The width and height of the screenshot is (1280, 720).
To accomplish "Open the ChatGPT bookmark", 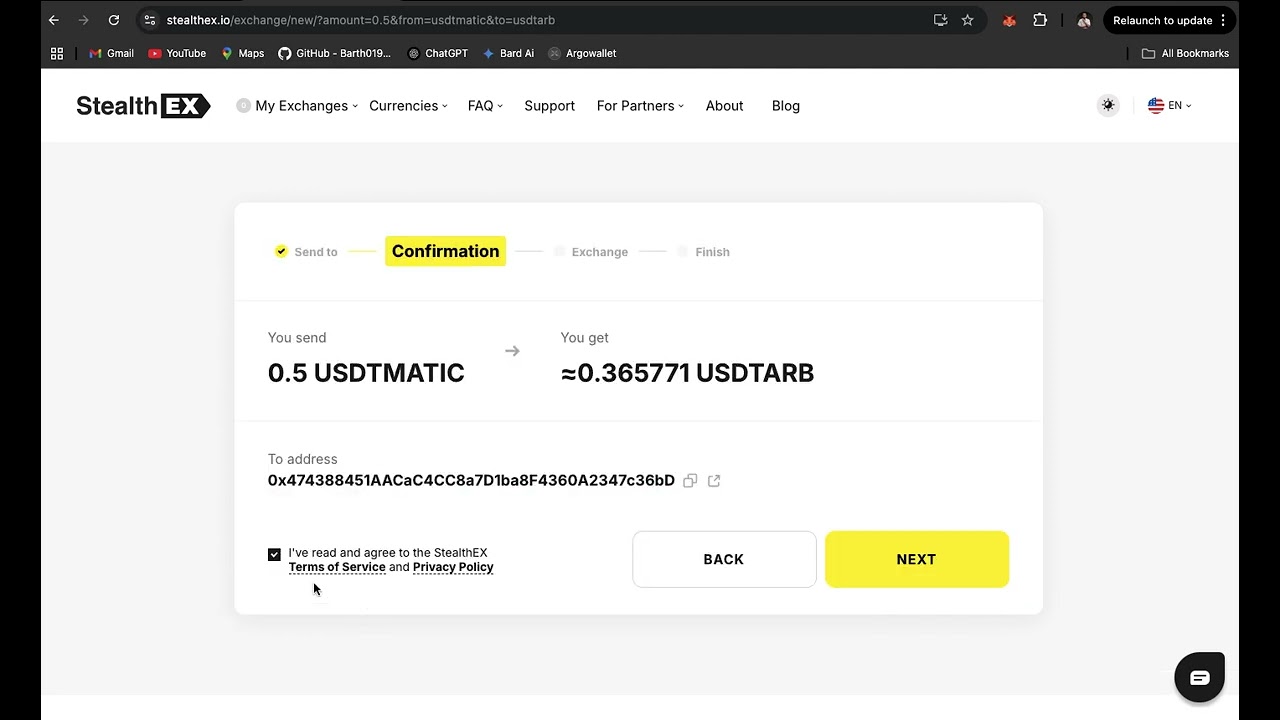I will (437, 53).
